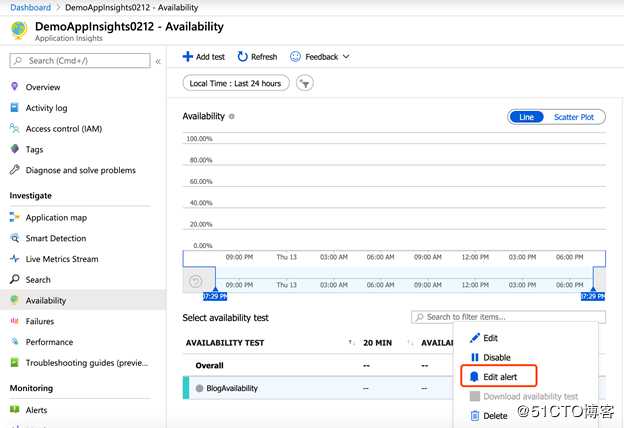This screenshot has width=624, height=428.
Task: Expand the Feedback dropdown chevron
Action: point(346,57)
